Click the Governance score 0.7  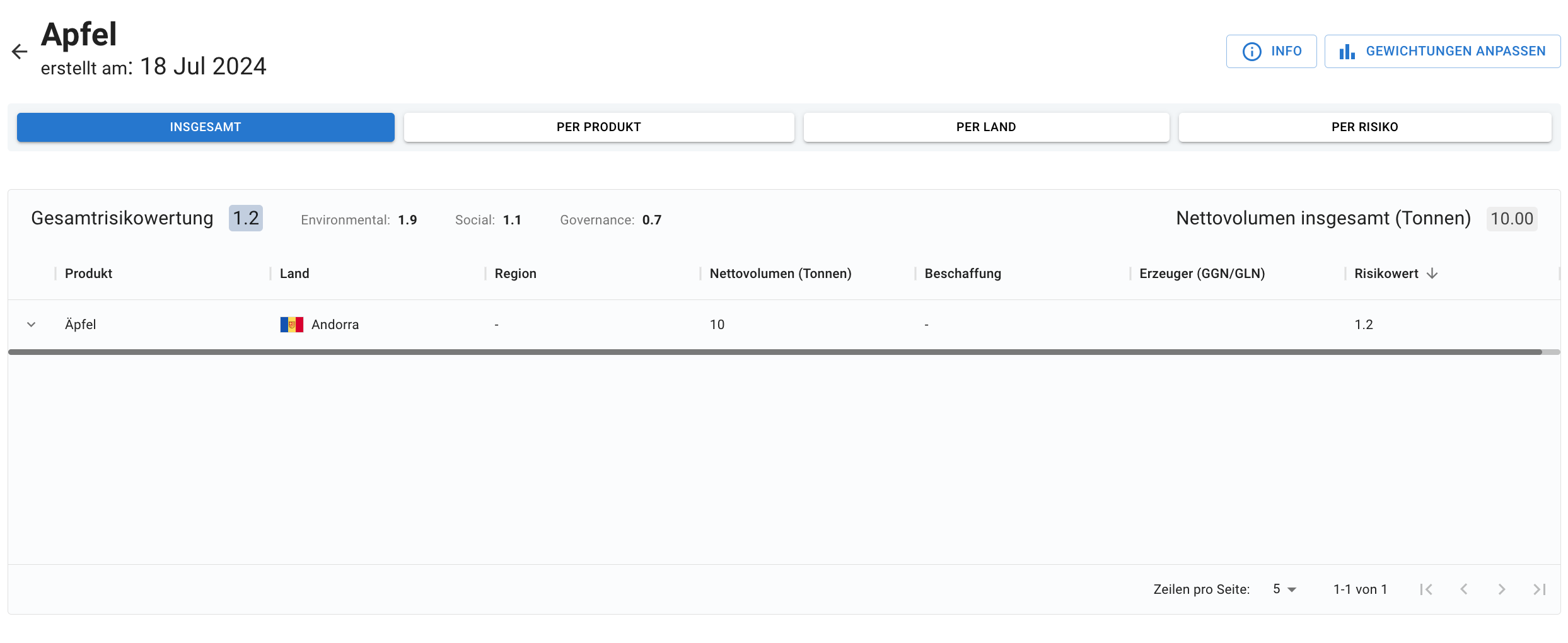(652, 220)
